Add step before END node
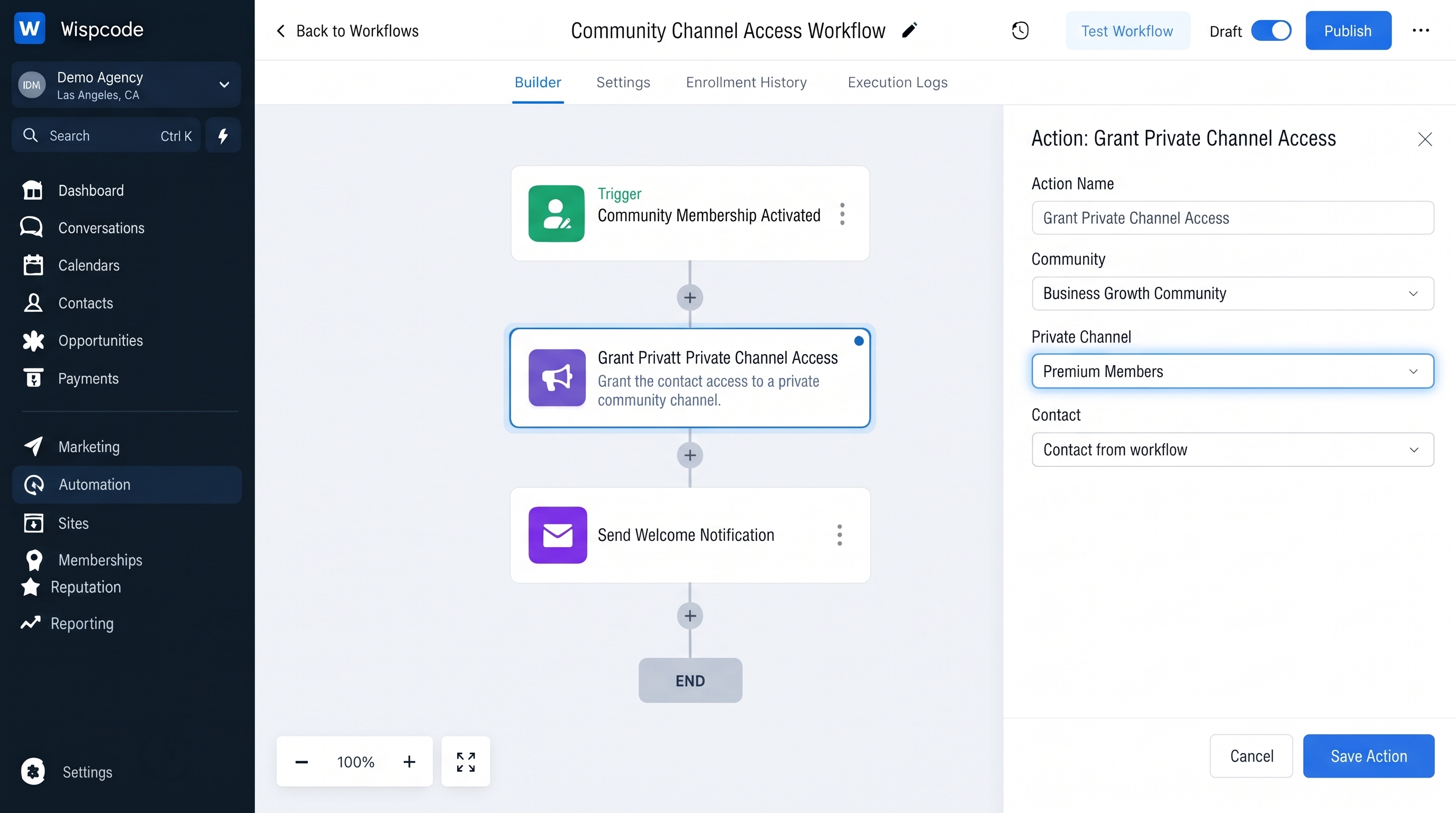The image size is (1456, 813). [689, 616]
